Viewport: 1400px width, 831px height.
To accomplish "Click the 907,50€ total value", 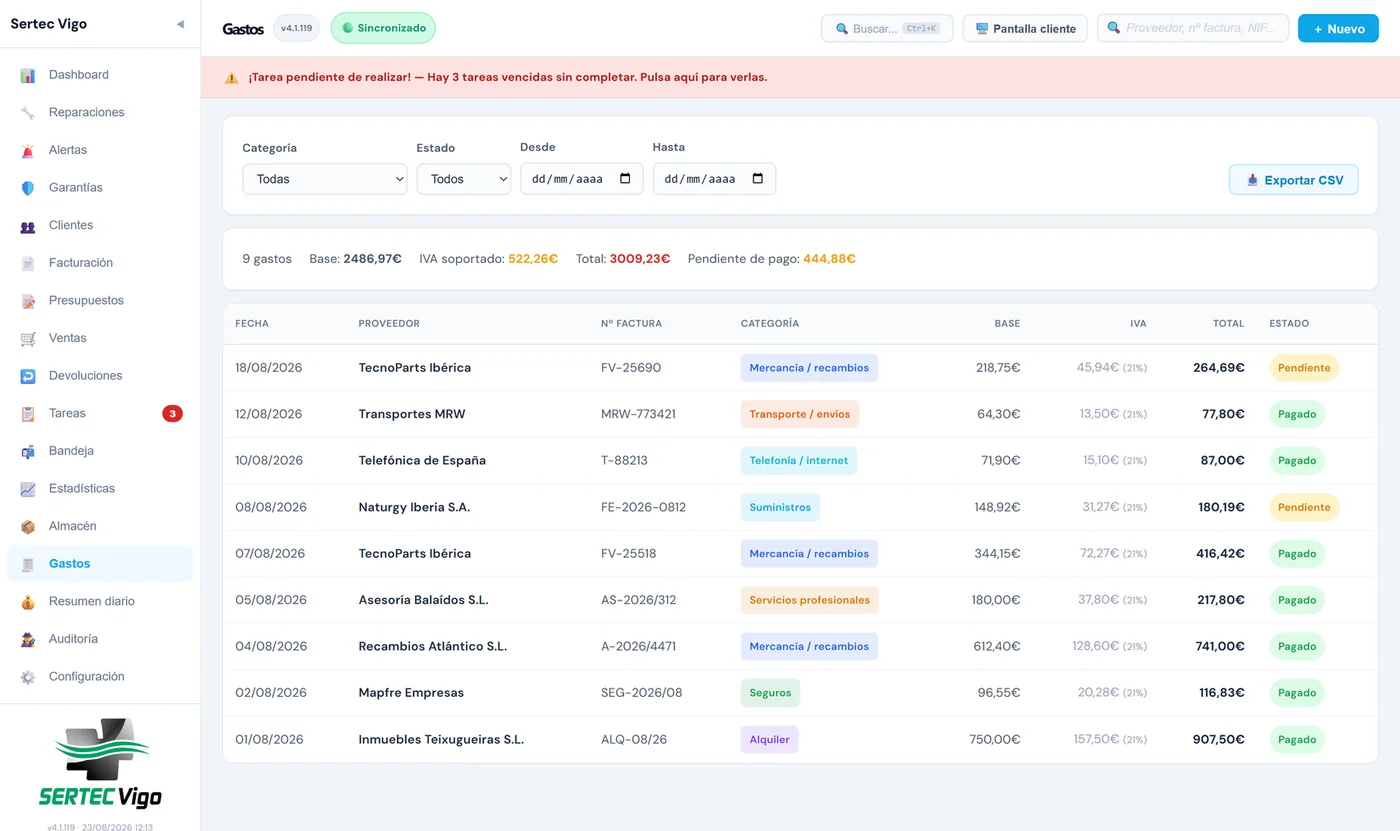I will pos(1219,740).
